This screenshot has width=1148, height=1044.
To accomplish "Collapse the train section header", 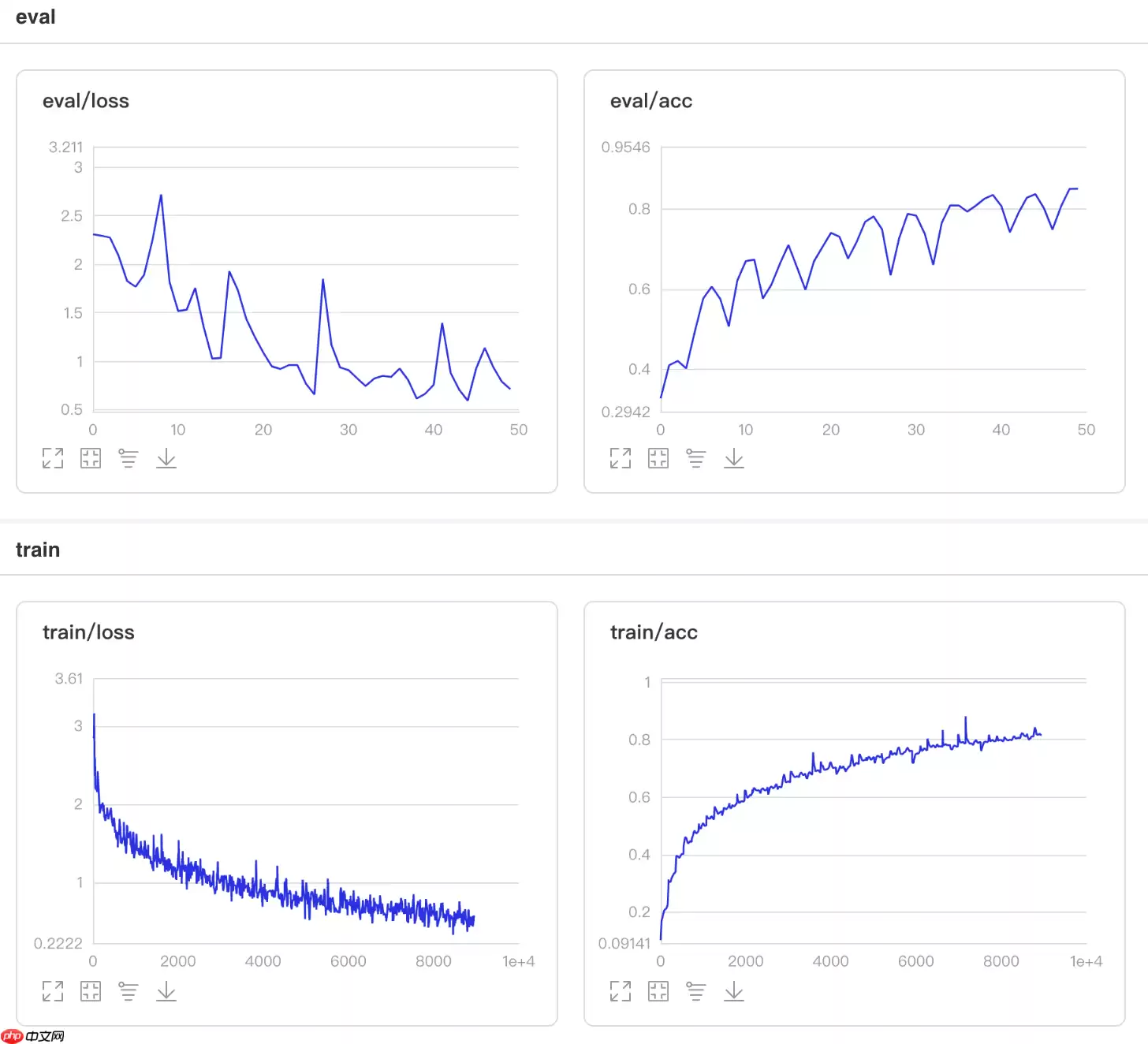I will click(x=38, y=550).
